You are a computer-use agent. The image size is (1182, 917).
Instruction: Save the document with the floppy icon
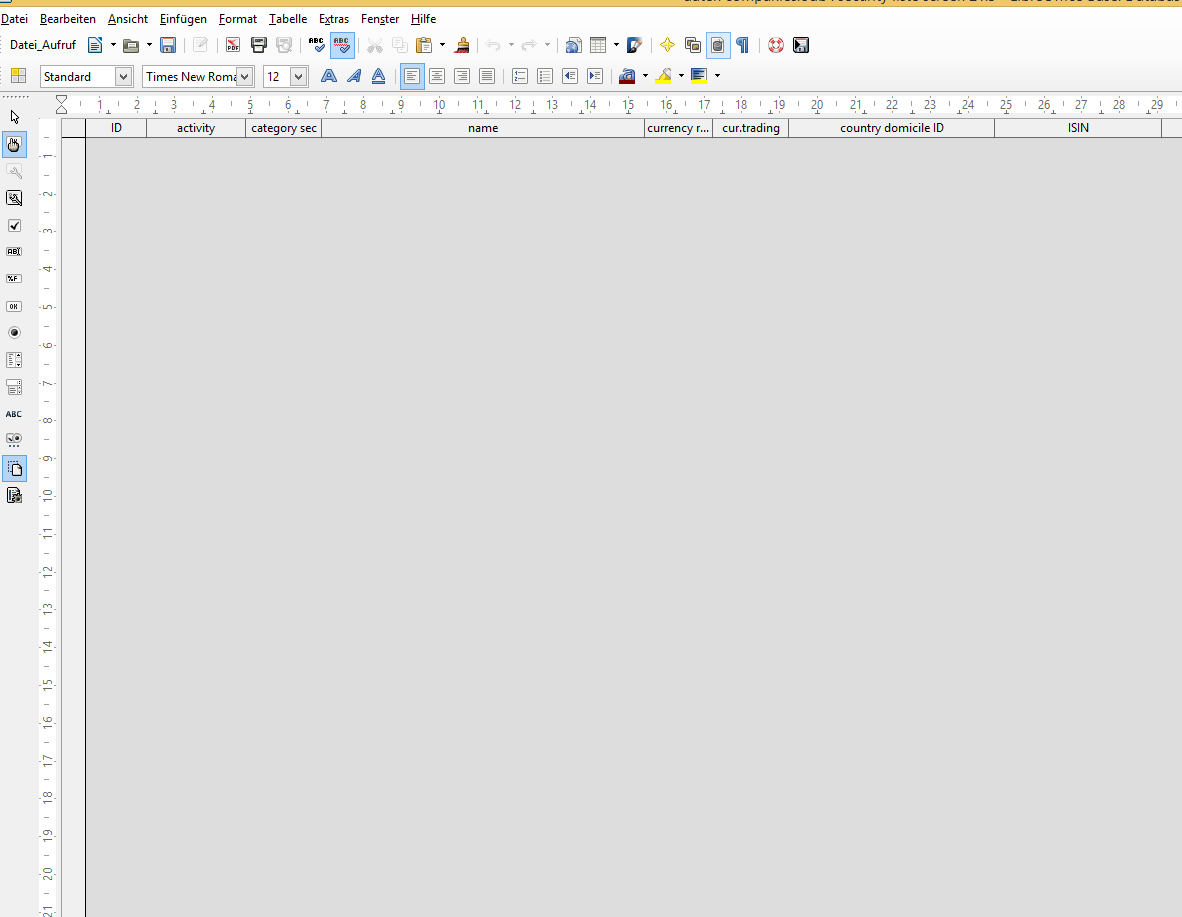point(168,45)
